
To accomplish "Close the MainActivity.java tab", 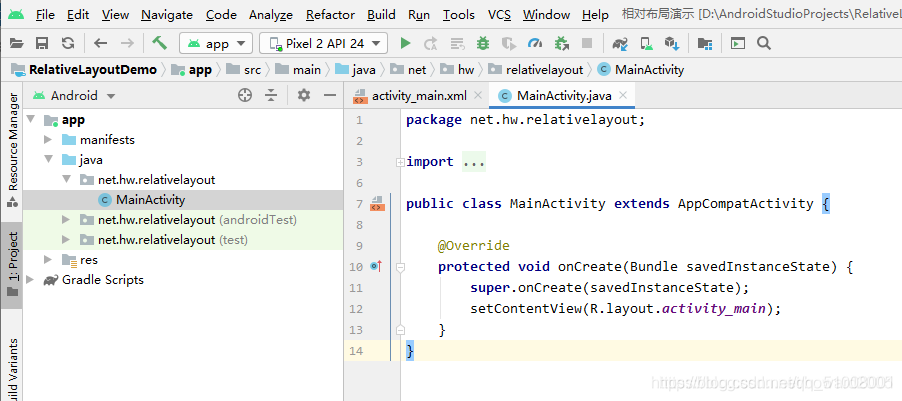I will 622,96.
